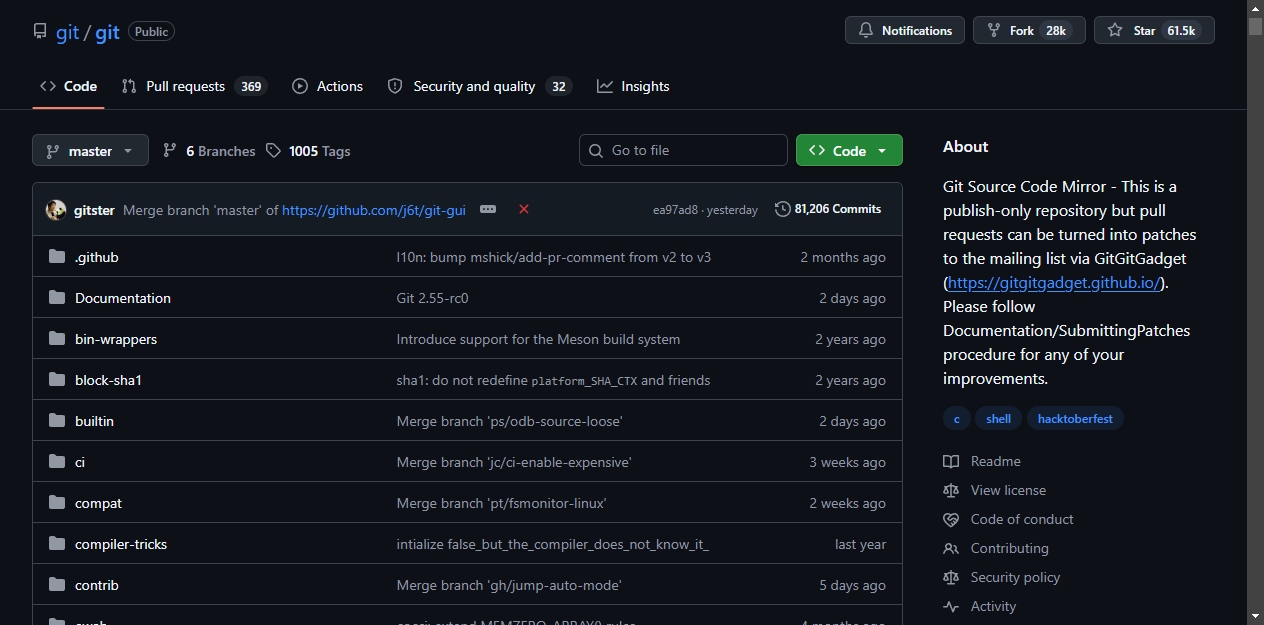The height and width of the screenshot is (625, 1264).
Task: Open the block-sha1 folder
Action: pyautogui.click(x=108, y=380)
